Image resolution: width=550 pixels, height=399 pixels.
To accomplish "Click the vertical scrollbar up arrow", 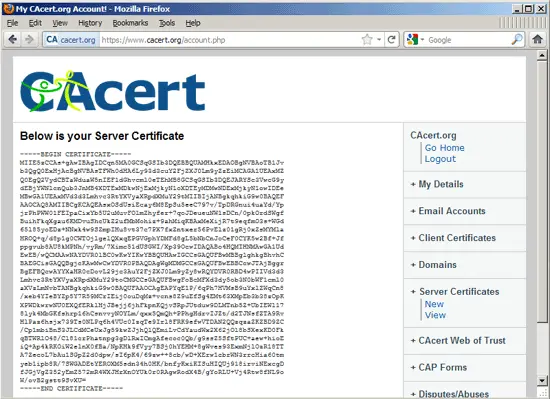I will 542,55.
